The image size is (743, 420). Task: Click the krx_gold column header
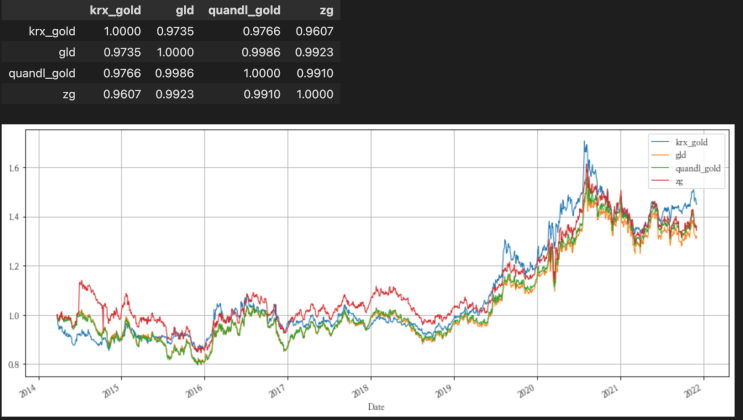pyautogui.click(x=112, y=10)
